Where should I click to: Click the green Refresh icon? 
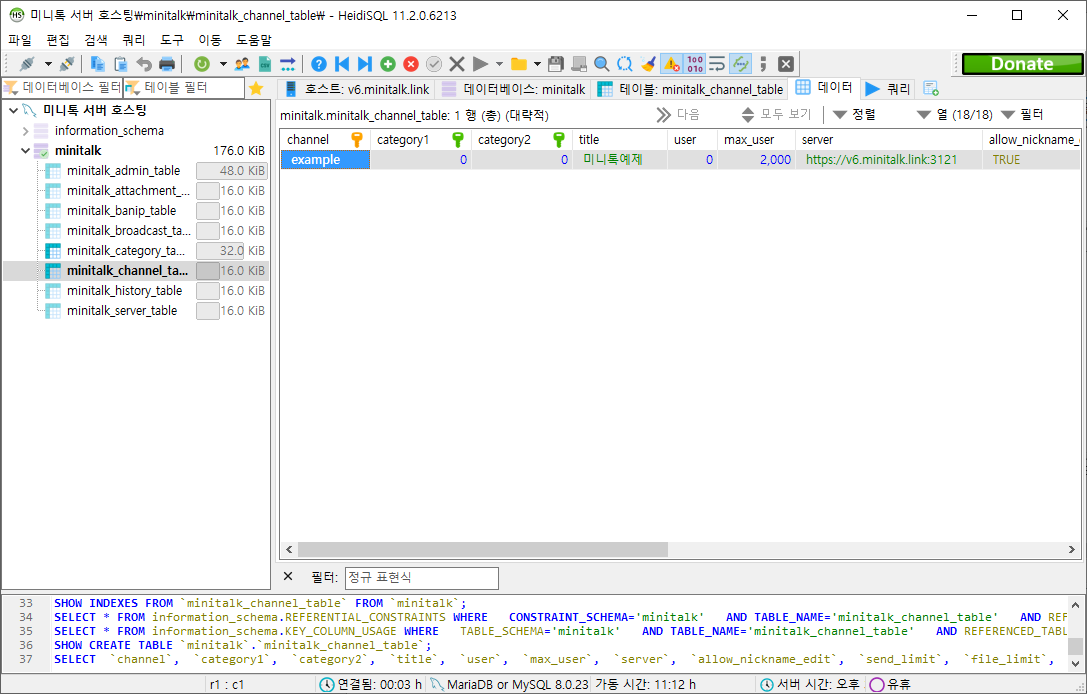(x=202, y=64)
